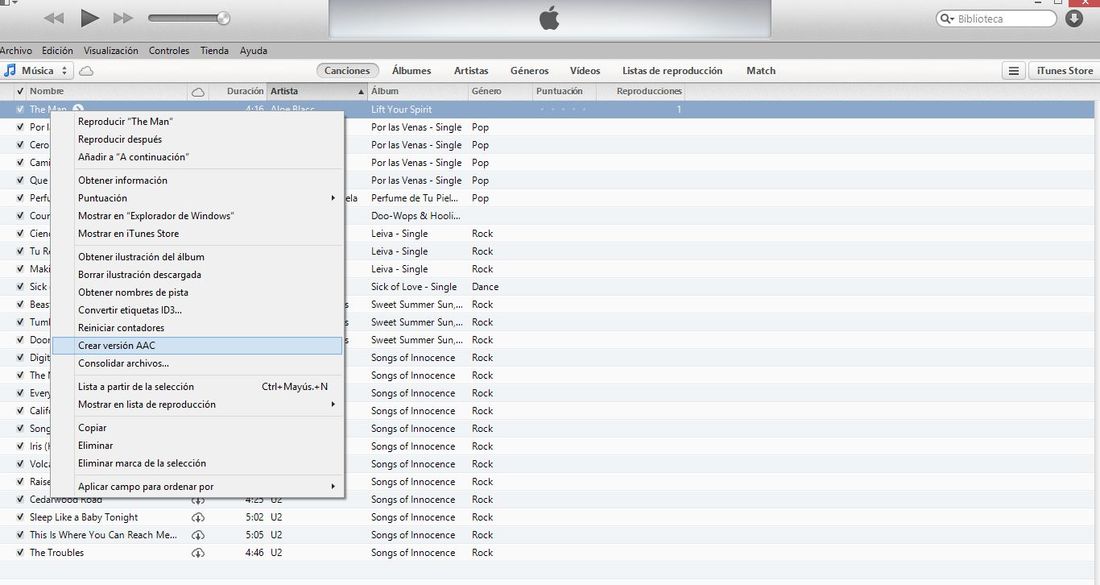
Task: Open the downloads arrow icon
Action: (x=1074, y=18)
